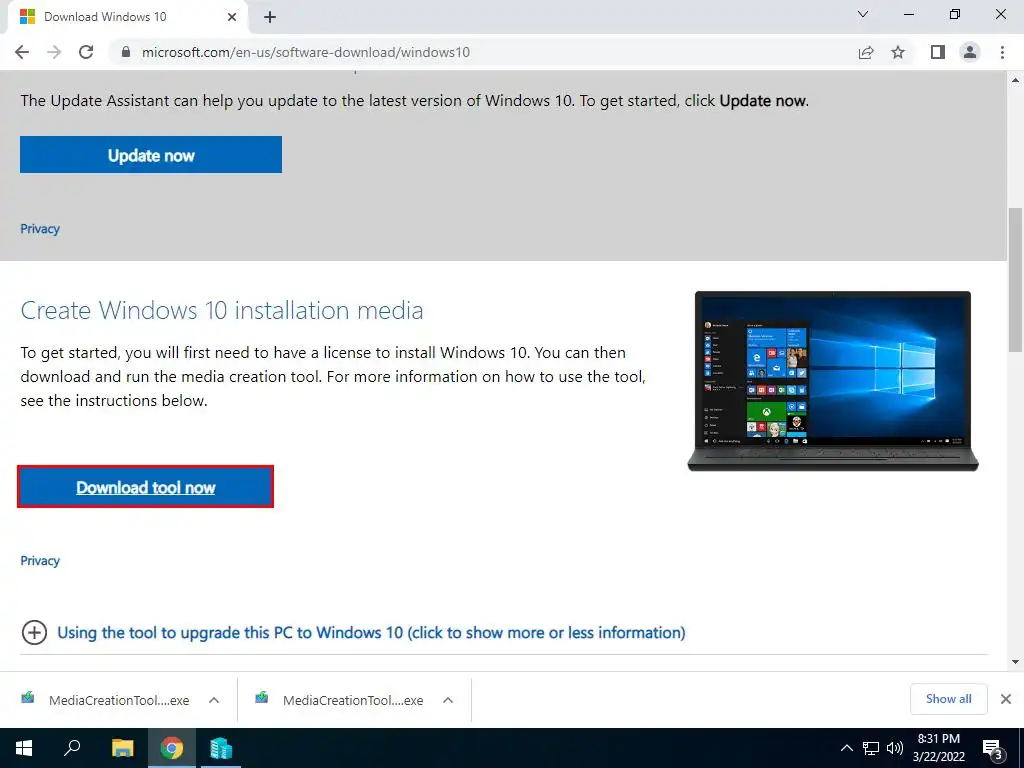1024x768 pixels.
Task: Open volume speaker tray icon
Action: (895, 748)
